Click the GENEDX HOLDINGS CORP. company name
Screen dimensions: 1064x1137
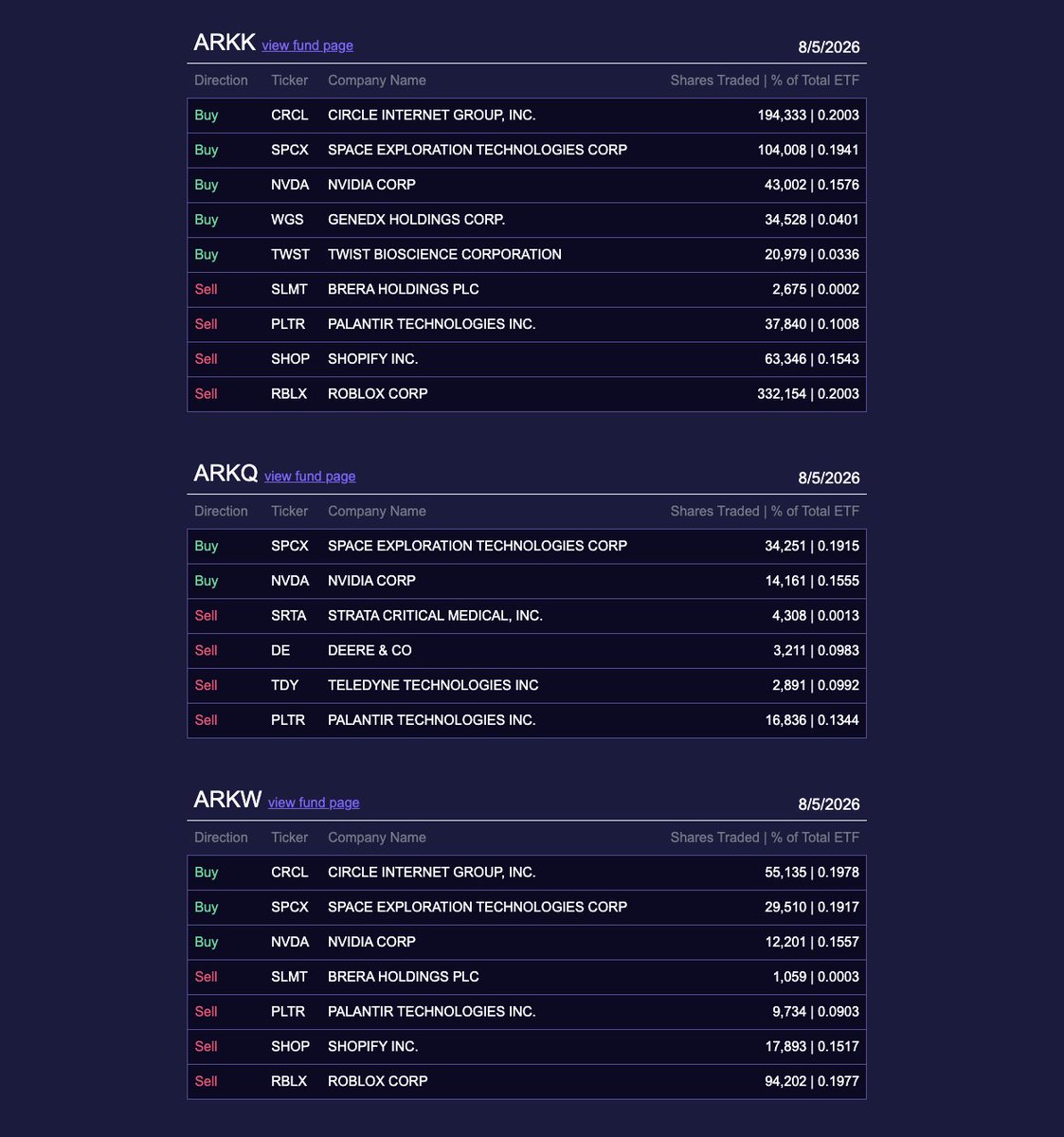[x=417, y=220]
